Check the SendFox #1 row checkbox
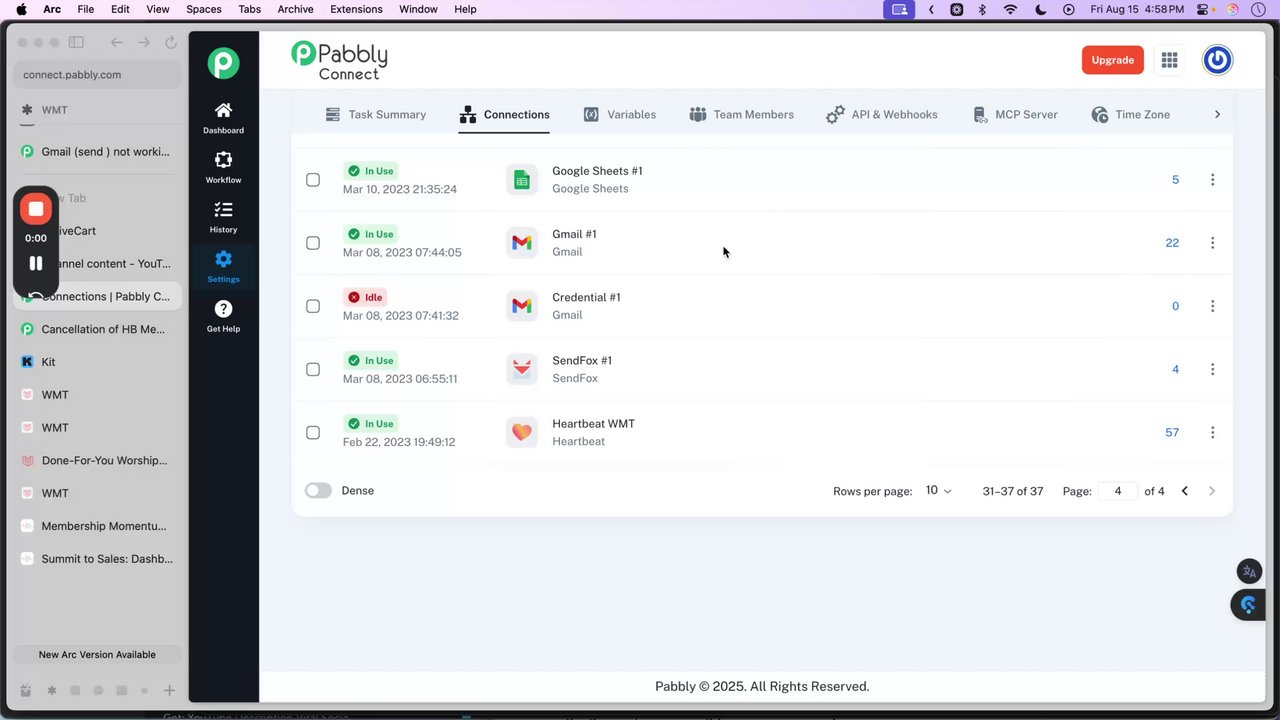 coord(313,369)
